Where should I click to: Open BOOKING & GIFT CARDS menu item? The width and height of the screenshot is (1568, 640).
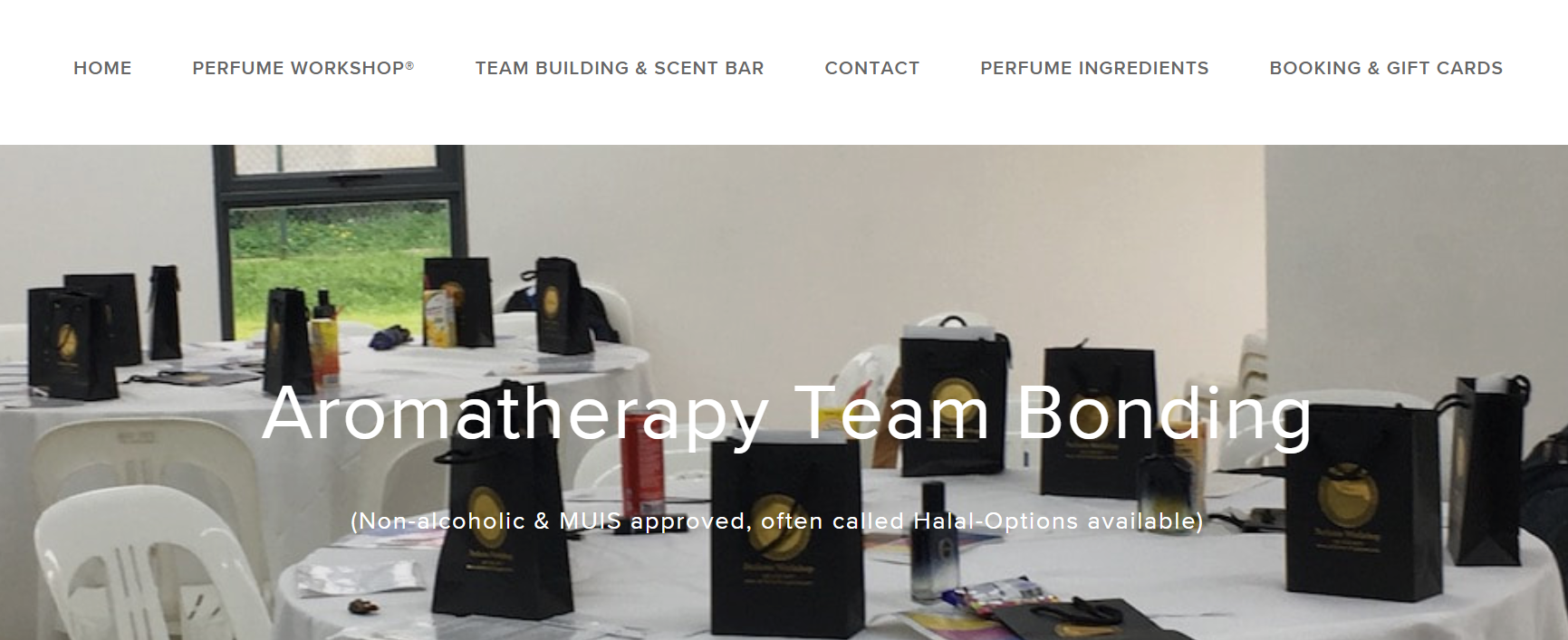[1386, 68]
